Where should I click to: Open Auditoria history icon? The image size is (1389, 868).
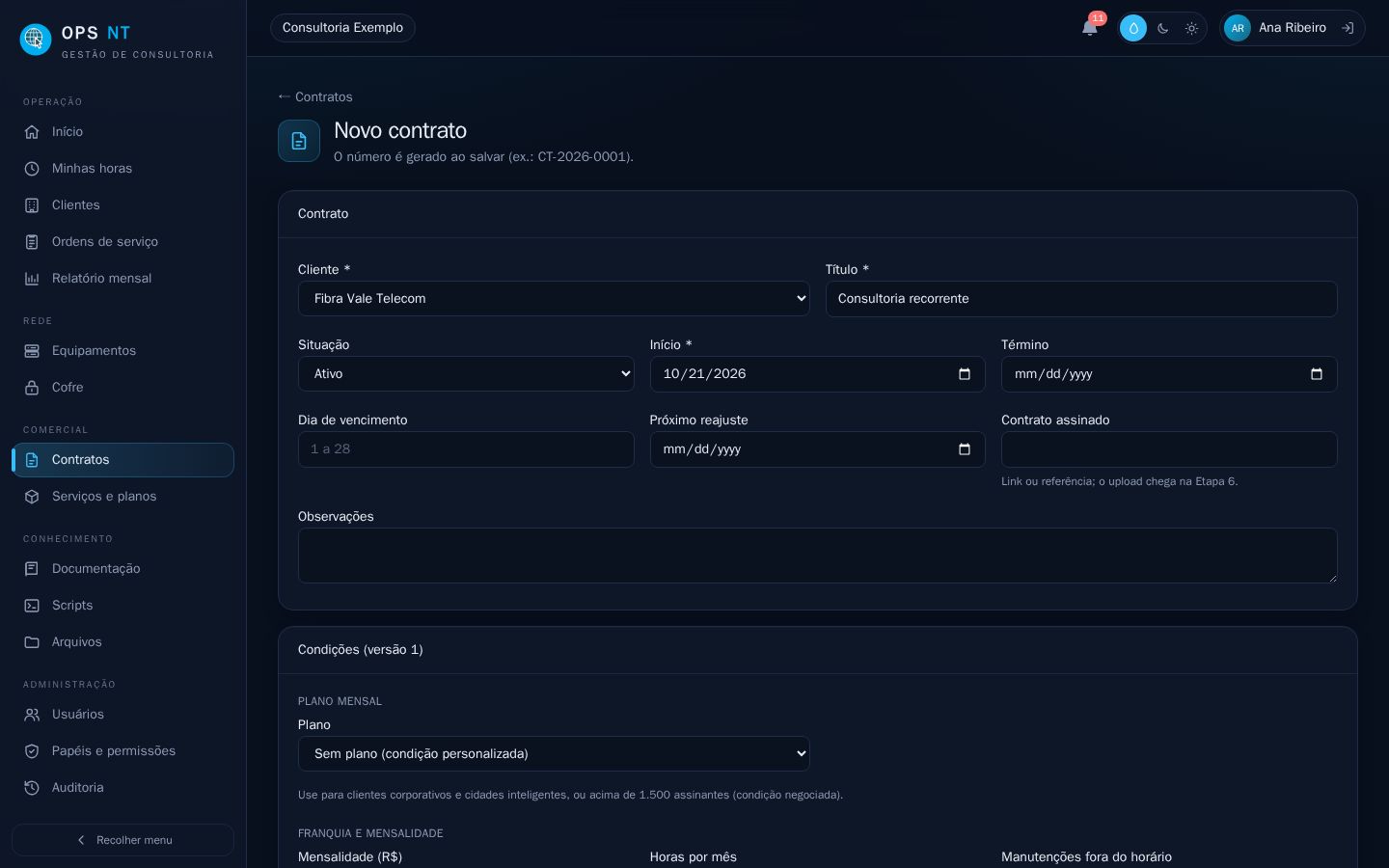pyautogui.click(x=32, y=788)
